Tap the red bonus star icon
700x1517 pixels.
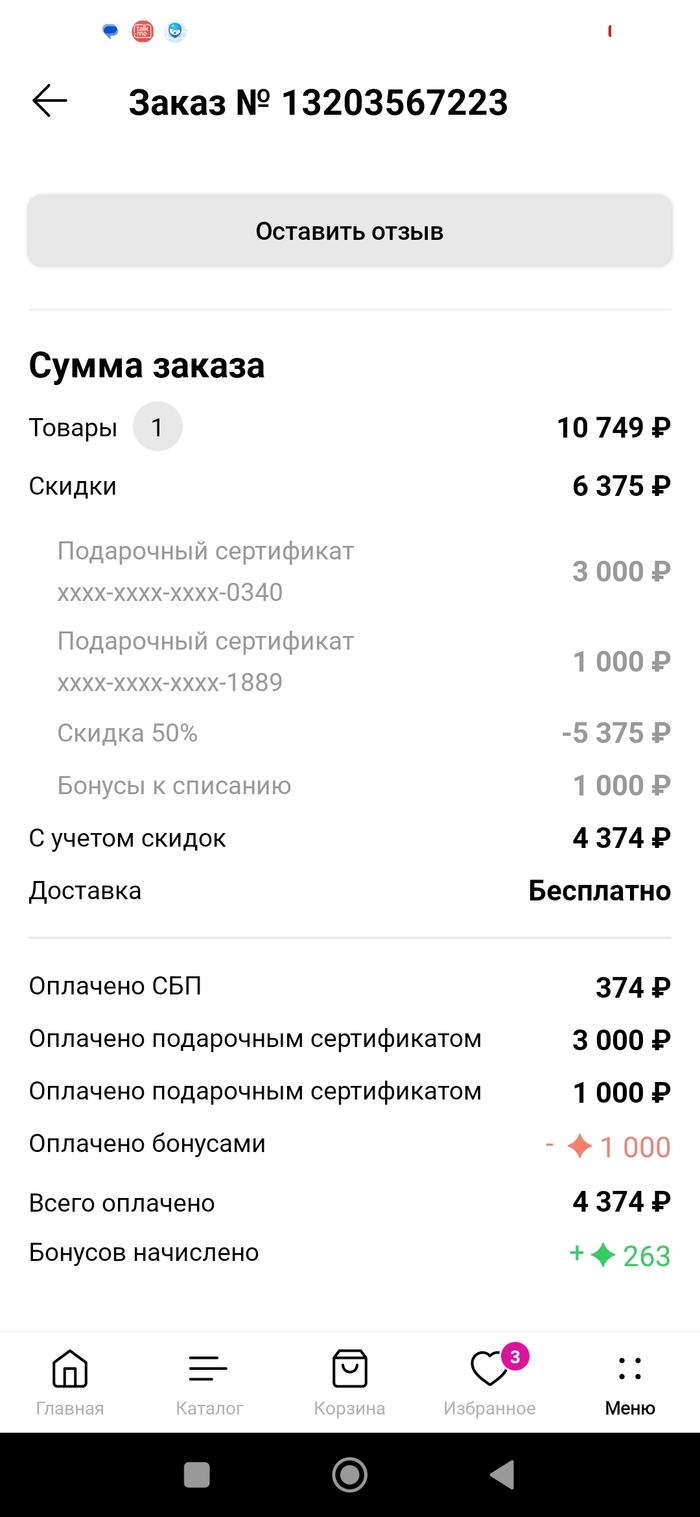[x=579, y=1146]
